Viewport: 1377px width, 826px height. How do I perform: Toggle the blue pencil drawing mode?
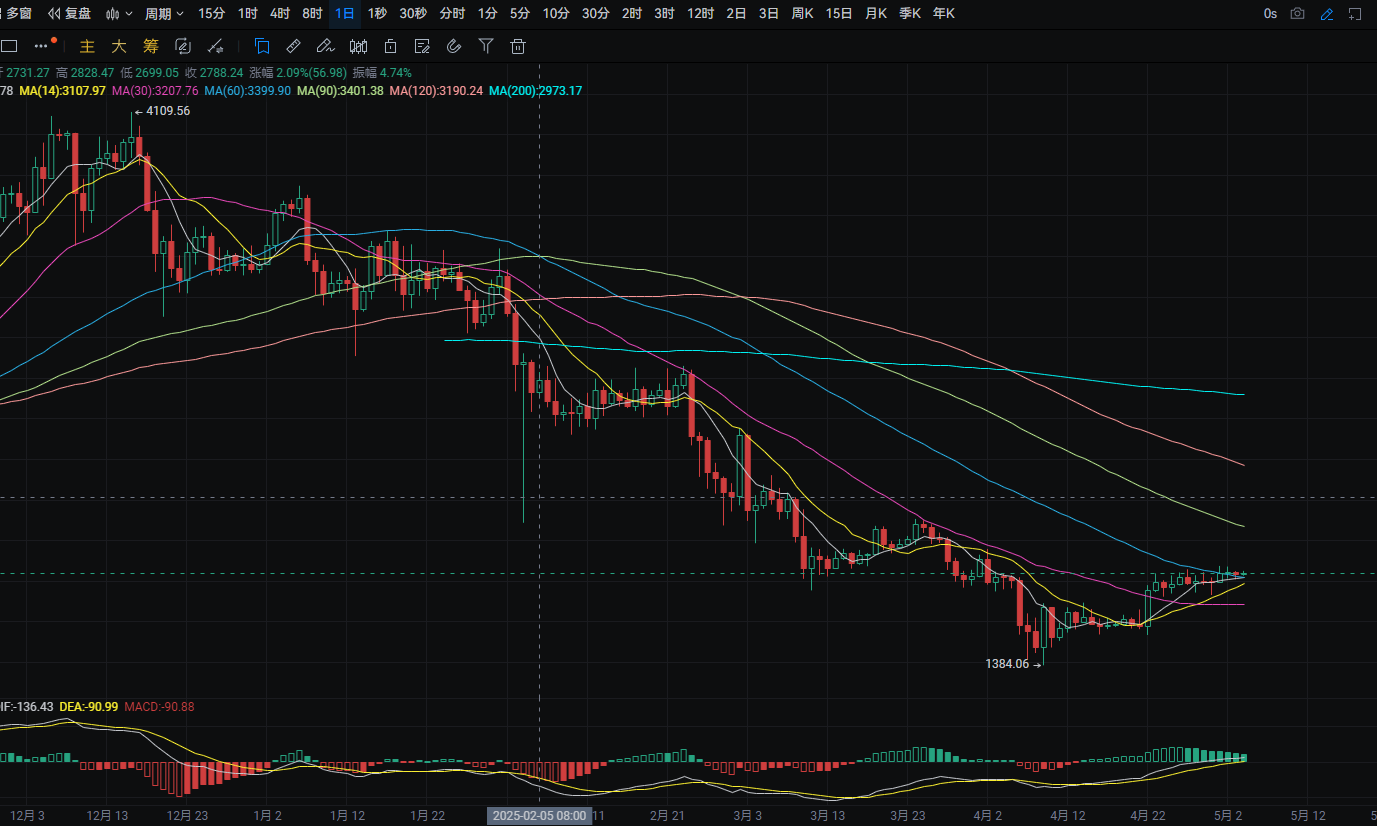pyautogui.click(x=1327, y=14)
